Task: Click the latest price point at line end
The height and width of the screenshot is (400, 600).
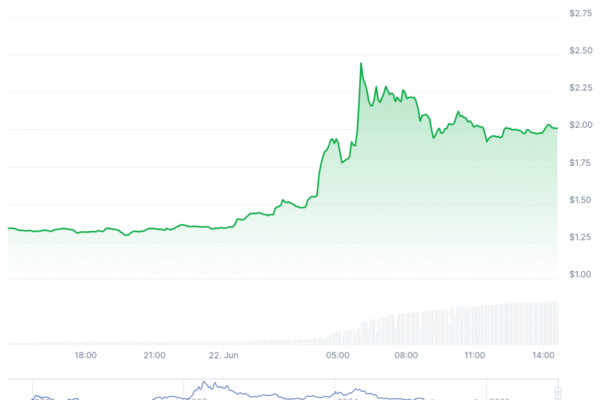Action: (x=556, y=128)
